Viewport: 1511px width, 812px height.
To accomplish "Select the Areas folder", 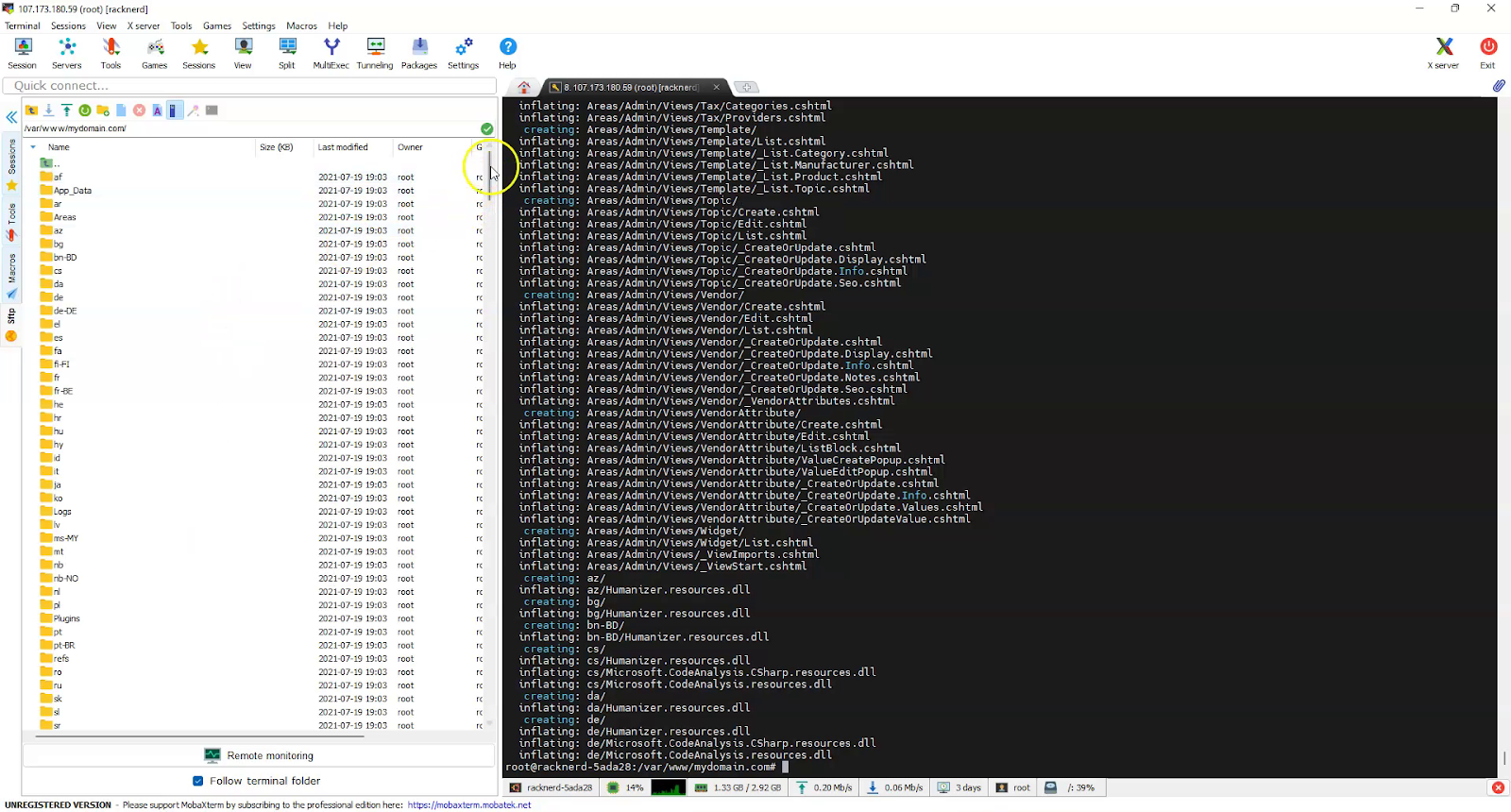I will click(x=64, y=217).
